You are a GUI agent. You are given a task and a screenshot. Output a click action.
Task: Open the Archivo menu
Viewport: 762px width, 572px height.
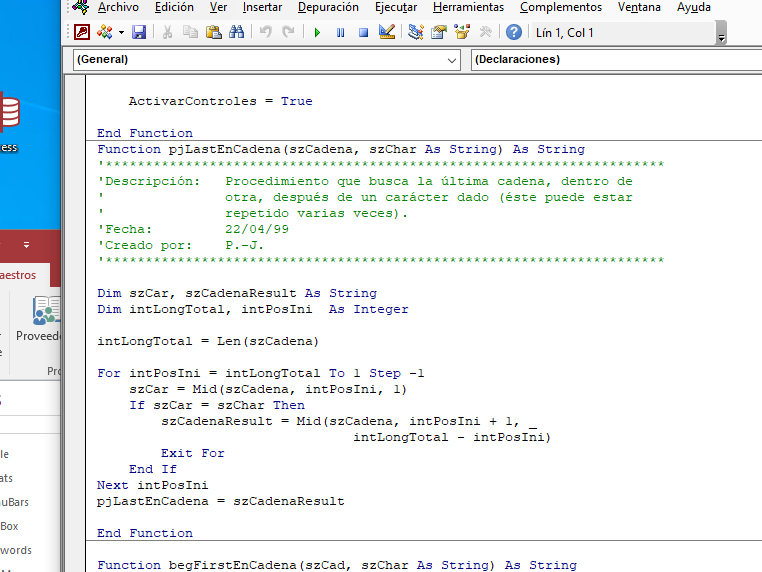[118, 7]
